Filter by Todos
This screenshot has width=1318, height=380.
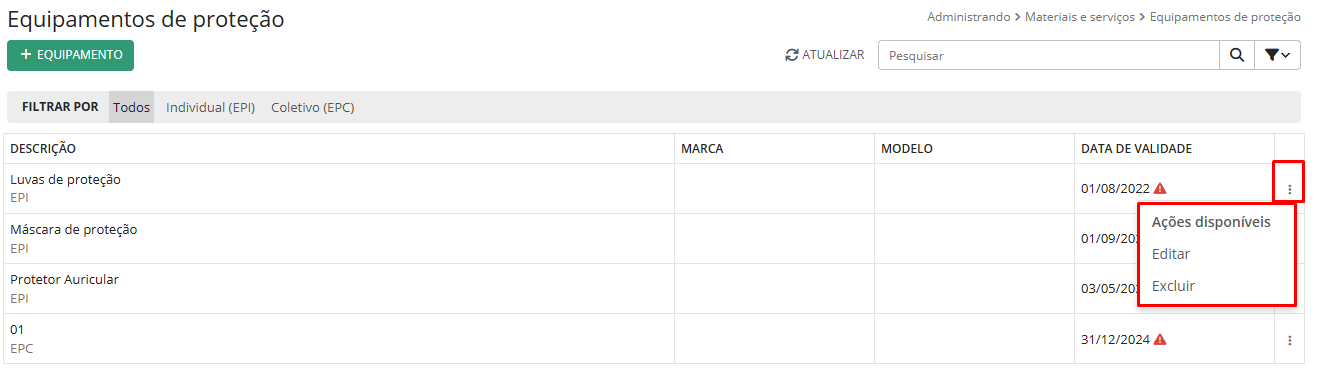[131, 107]
